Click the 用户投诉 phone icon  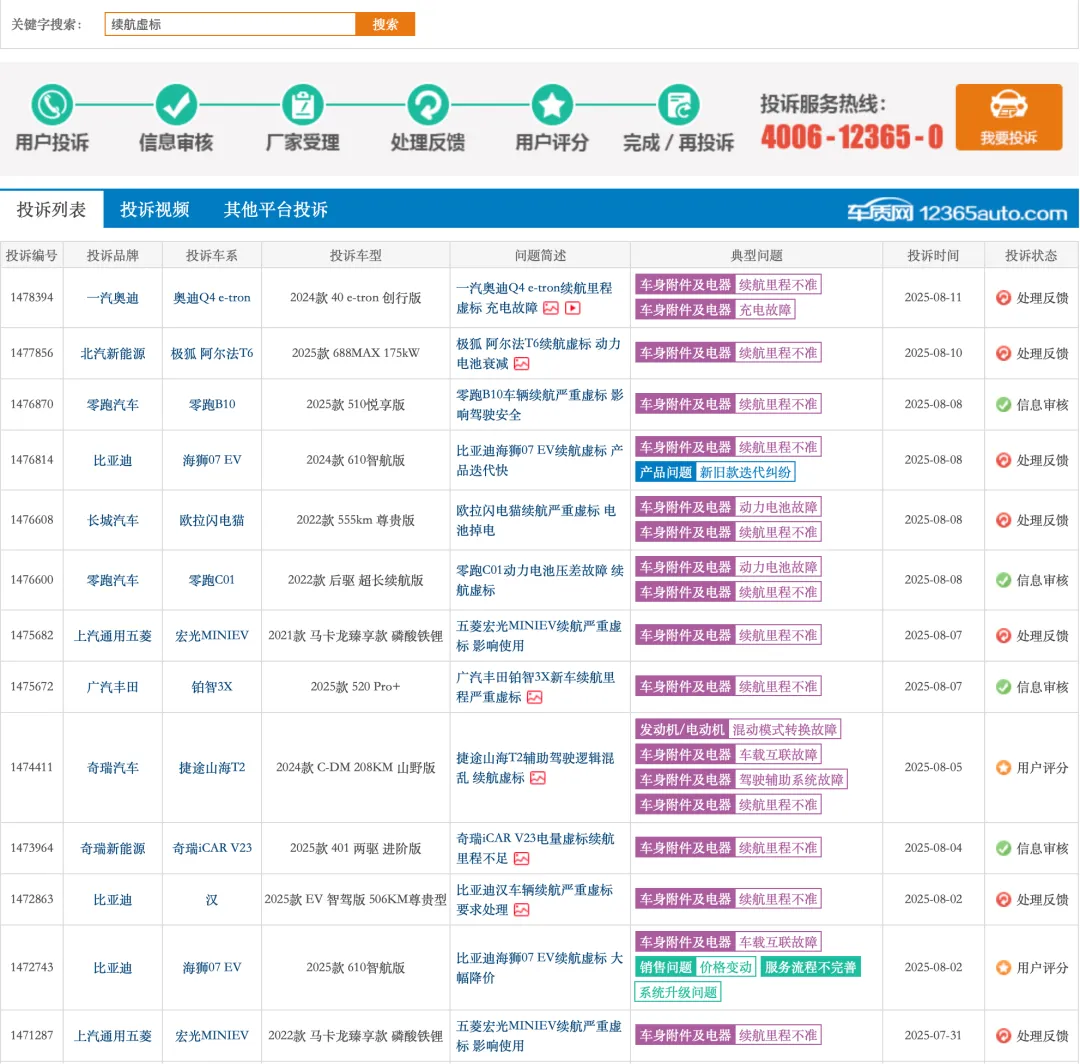point(52,104)
